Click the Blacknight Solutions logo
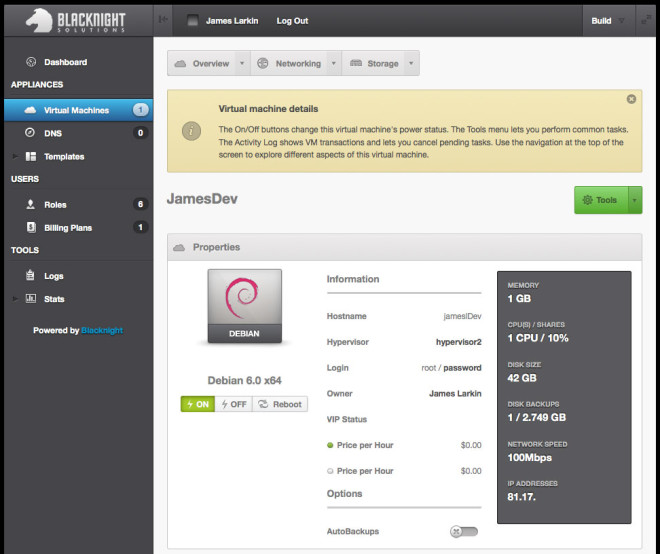 point(75,21)
